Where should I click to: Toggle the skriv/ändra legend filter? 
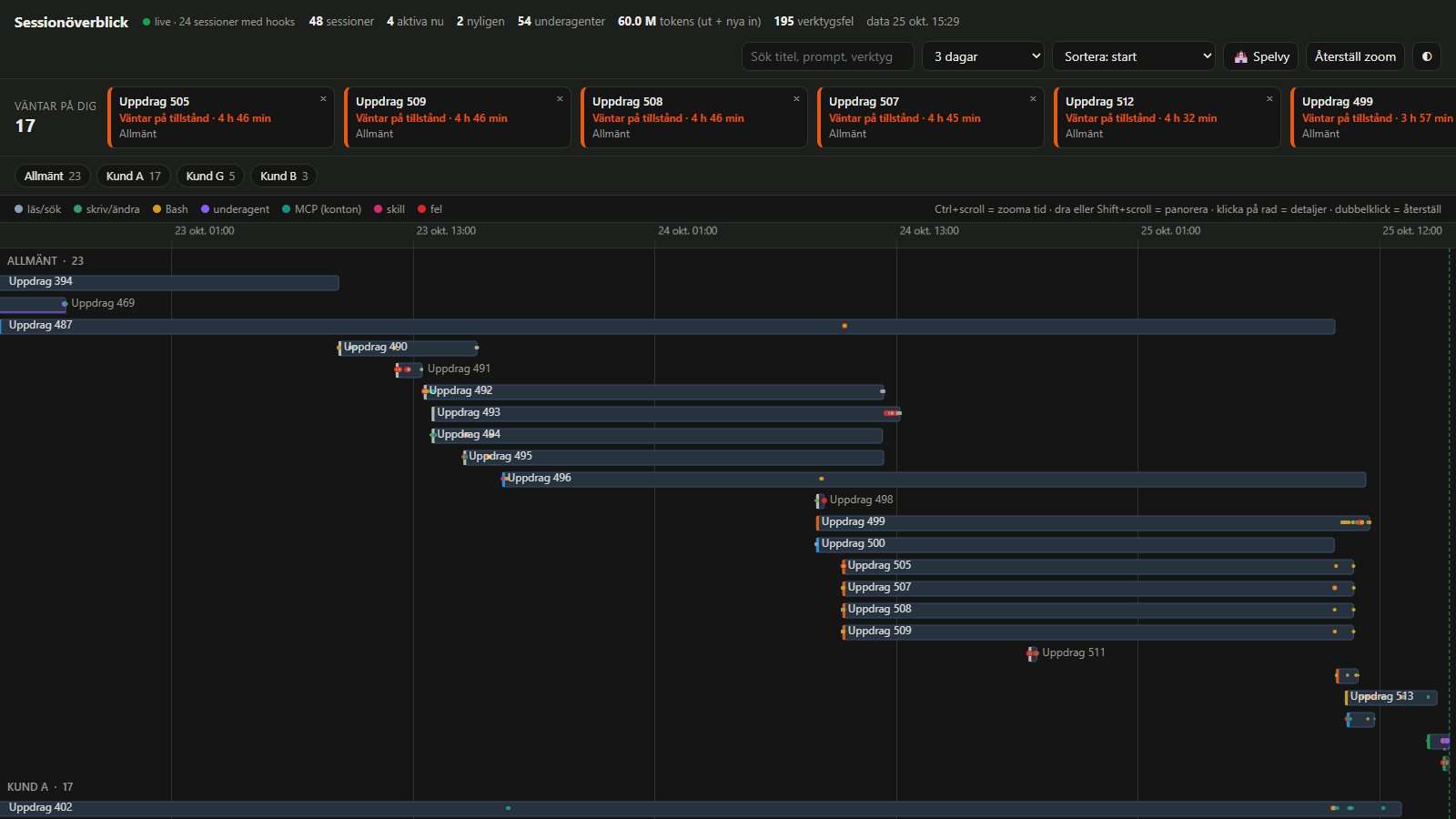coord(106,209)
